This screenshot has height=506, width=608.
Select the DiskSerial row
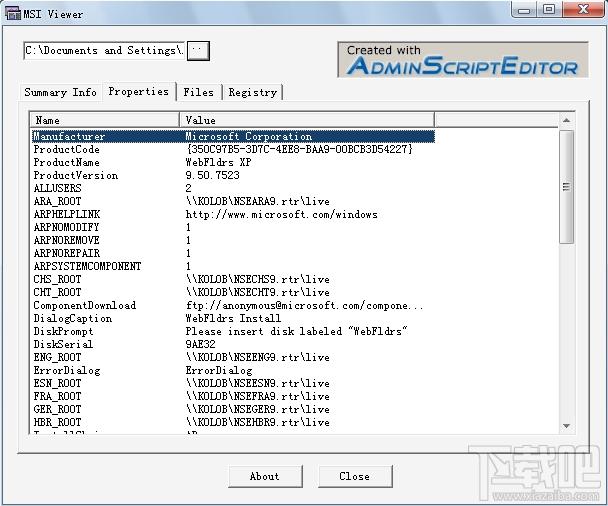(233, 344)
